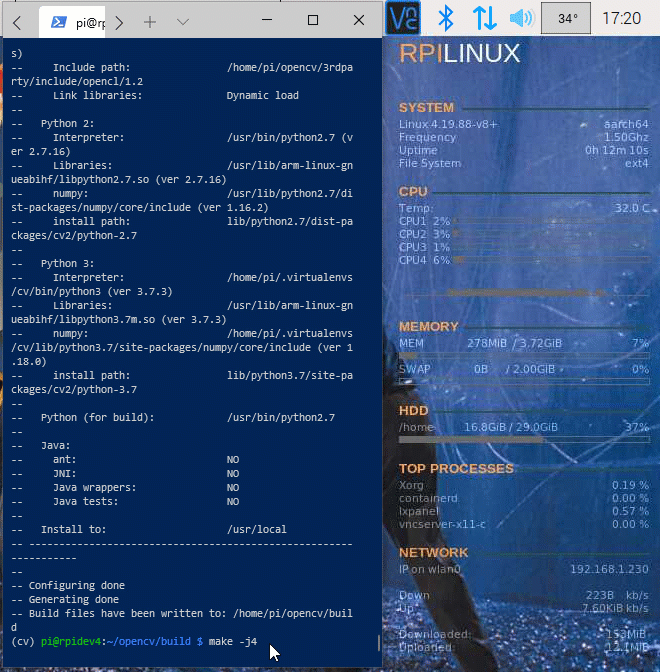The height and width of the screenshot is (672, 660).
Task: Click the '278MiB / 3.72GiB' memory value
Action: [x=514, y=343]
